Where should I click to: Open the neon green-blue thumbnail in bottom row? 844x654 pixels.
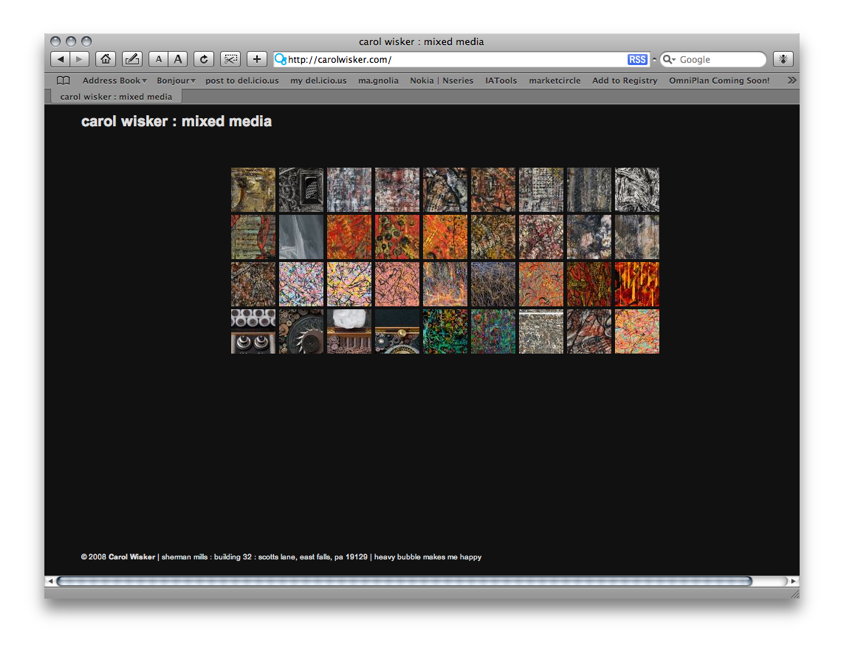click(445, 332)
